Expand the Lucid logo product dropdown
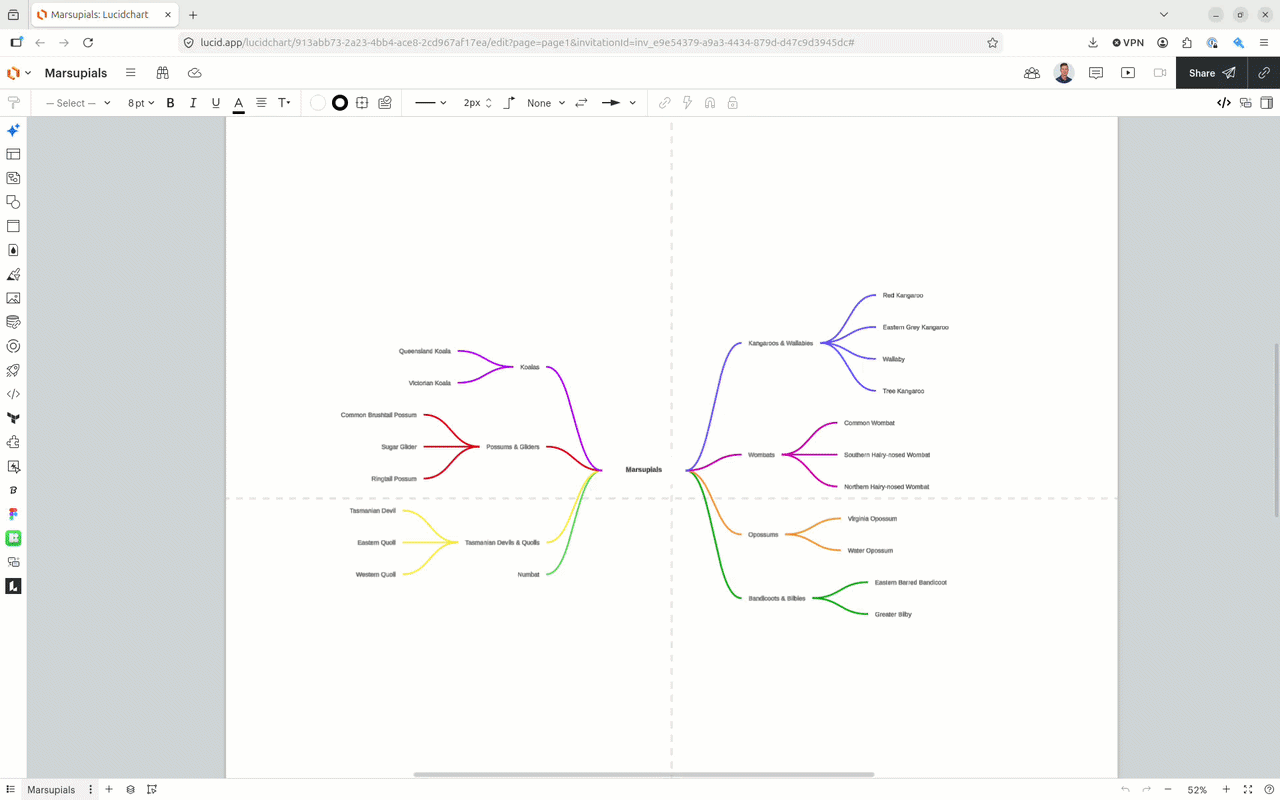1280x800 pixels. [19, 73]
